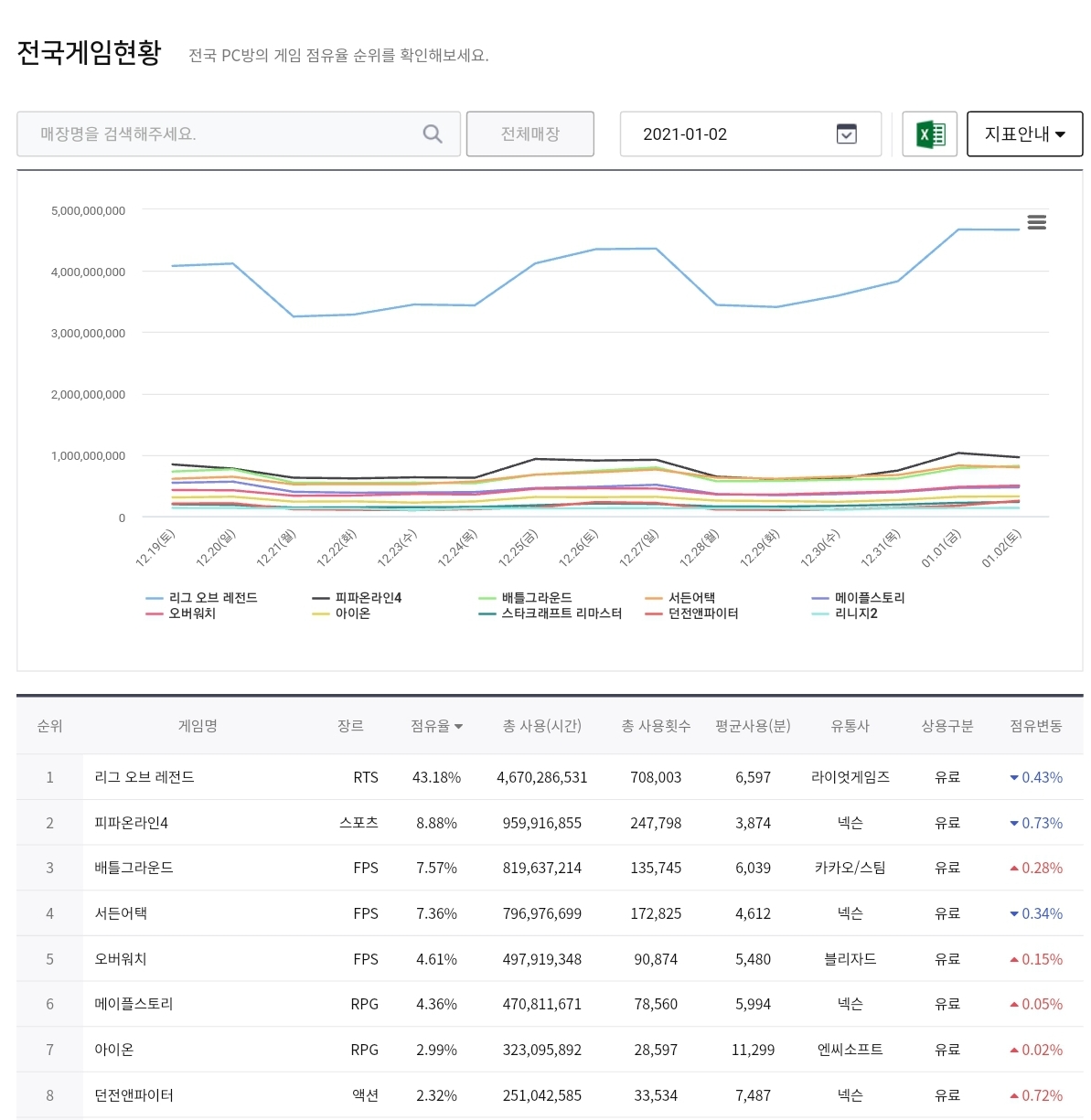The width and height of the screenshot is (1091, 1120).
Task: Toggle 배틀그라운드 legend entry
Action: [x=536, y=598]
